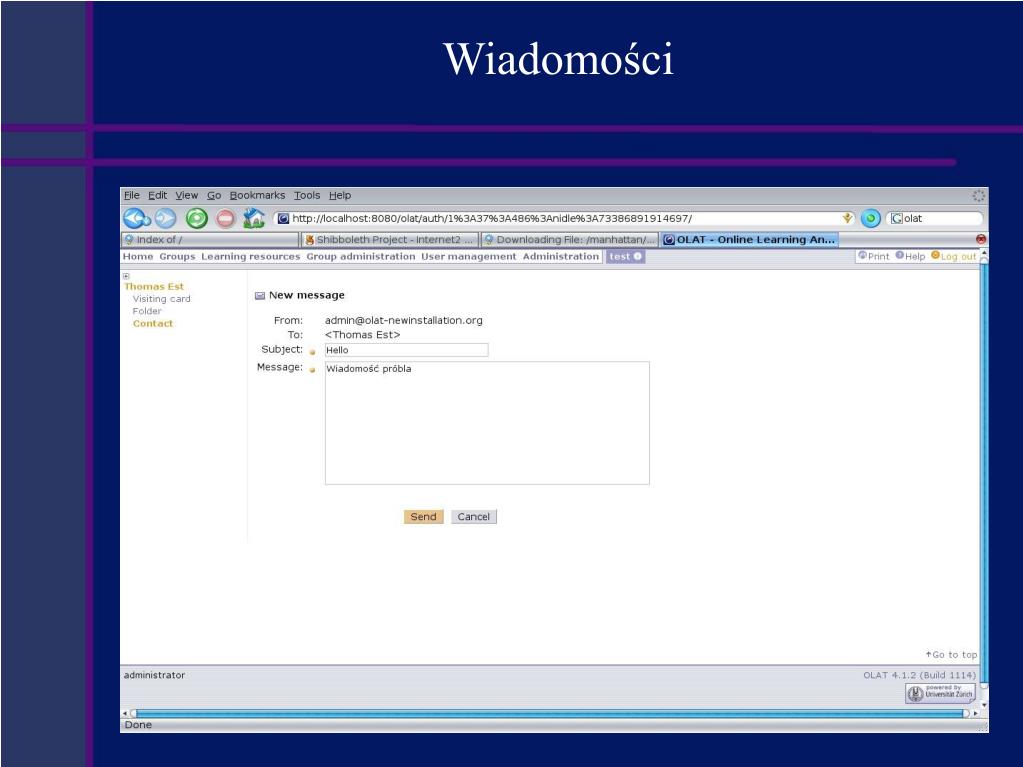This screenshot has width=1023, height=767.
Task: Click the recipient text <Thomas Est>
Action: (x=363, y=335)
